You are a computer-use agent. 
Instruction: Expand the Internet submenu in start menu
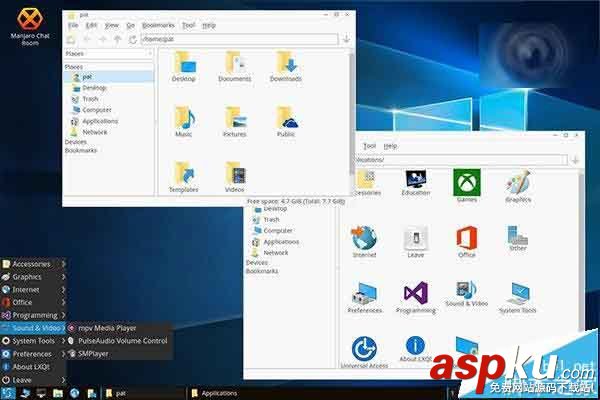point(34,290)
